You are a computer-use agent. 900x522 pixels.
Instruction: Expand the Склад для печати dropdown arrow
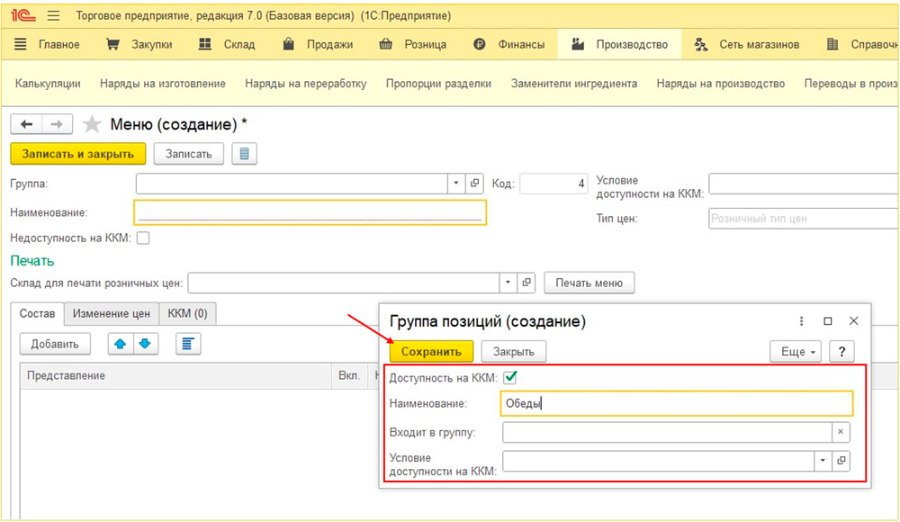pos(507,283)
